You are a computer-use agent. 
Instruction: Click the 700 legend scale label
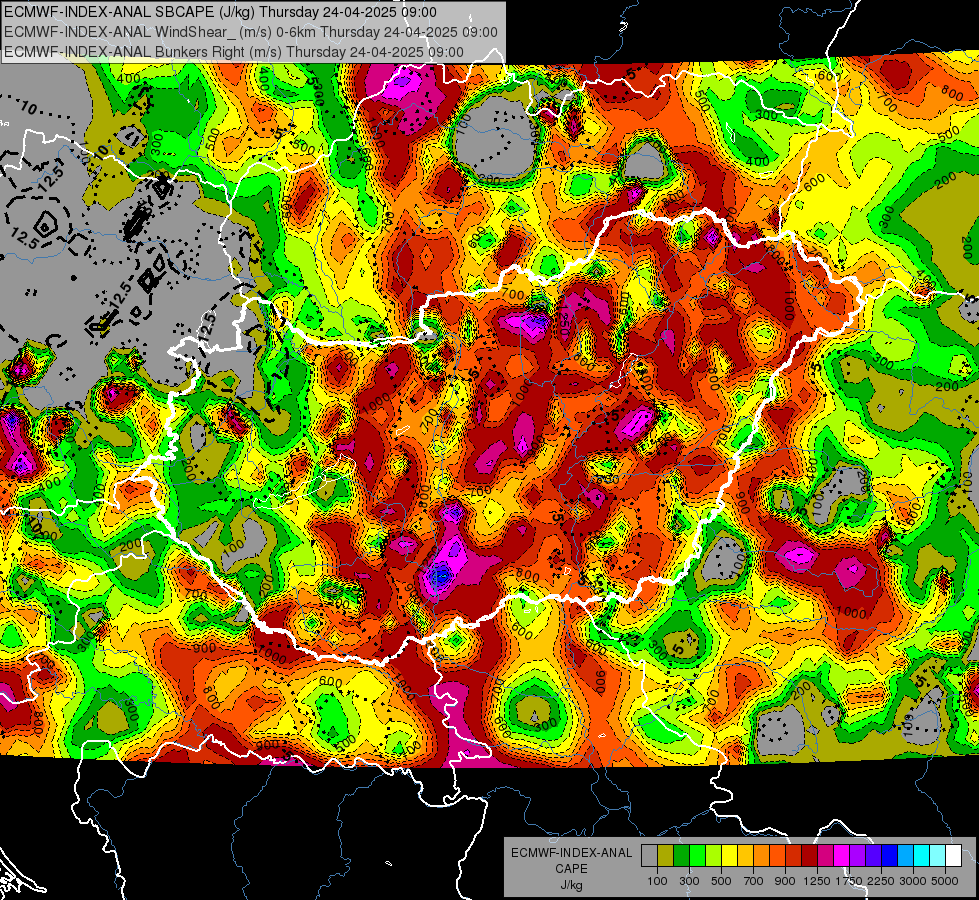754,881
